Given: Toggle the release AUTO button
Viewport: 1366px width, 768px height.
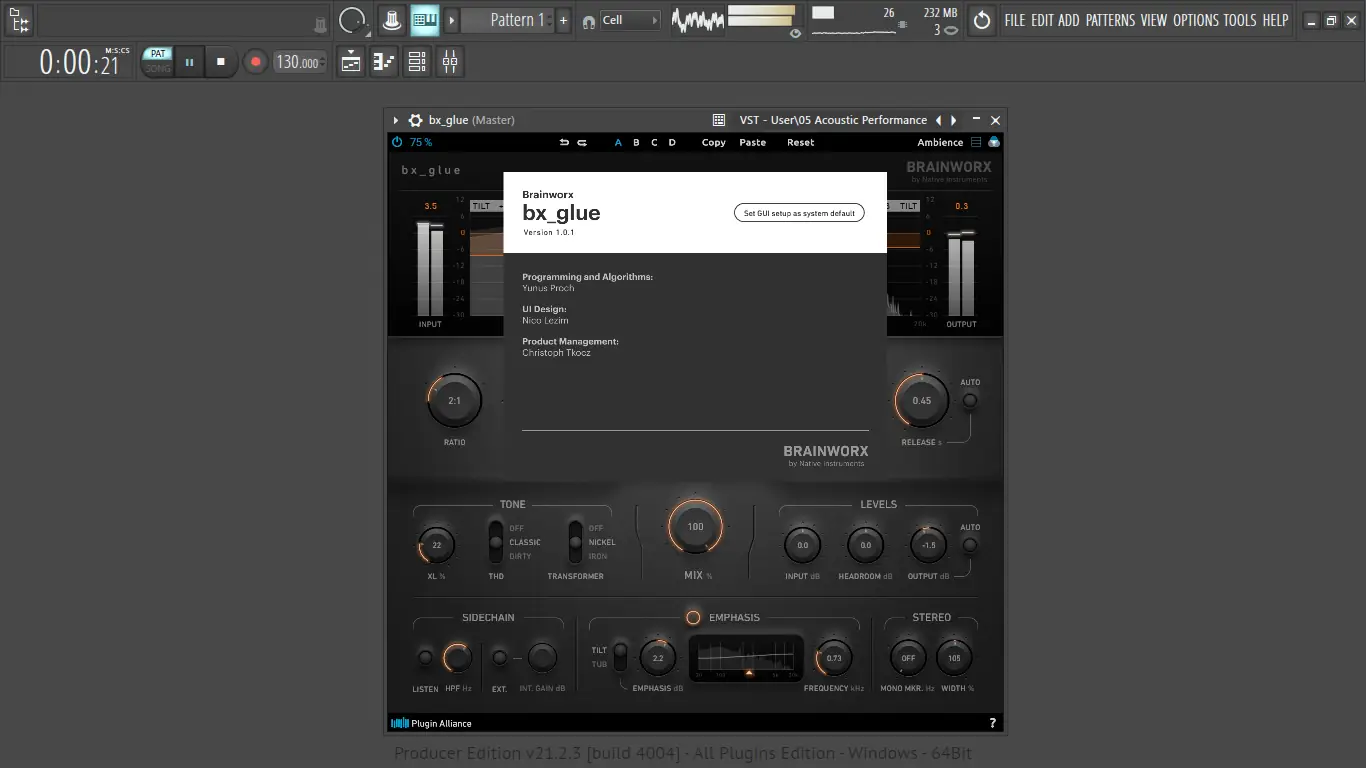Looking at the screenshot, I should coord(969,400).
